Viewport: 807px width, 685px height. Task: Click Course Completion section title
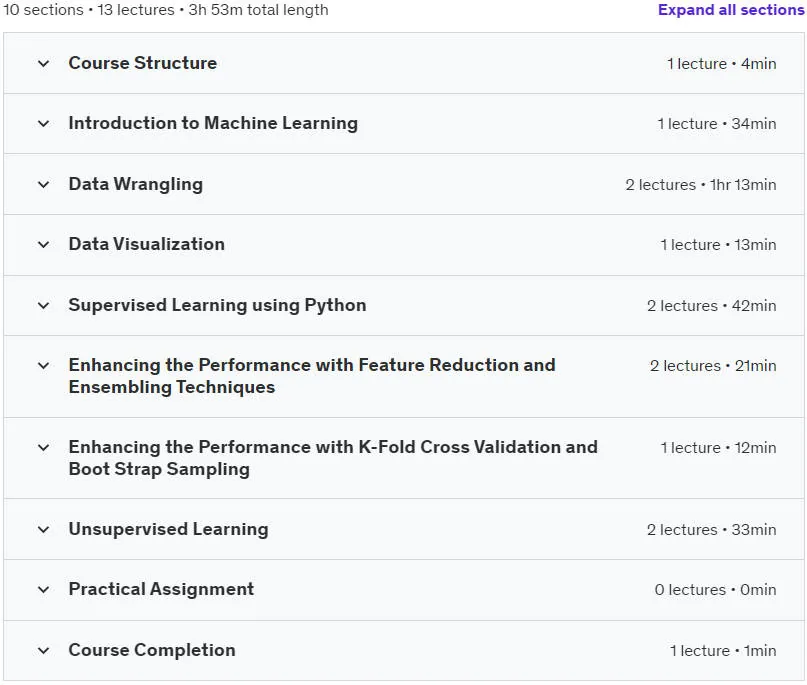pyautogui.click(x=152, y=650)
